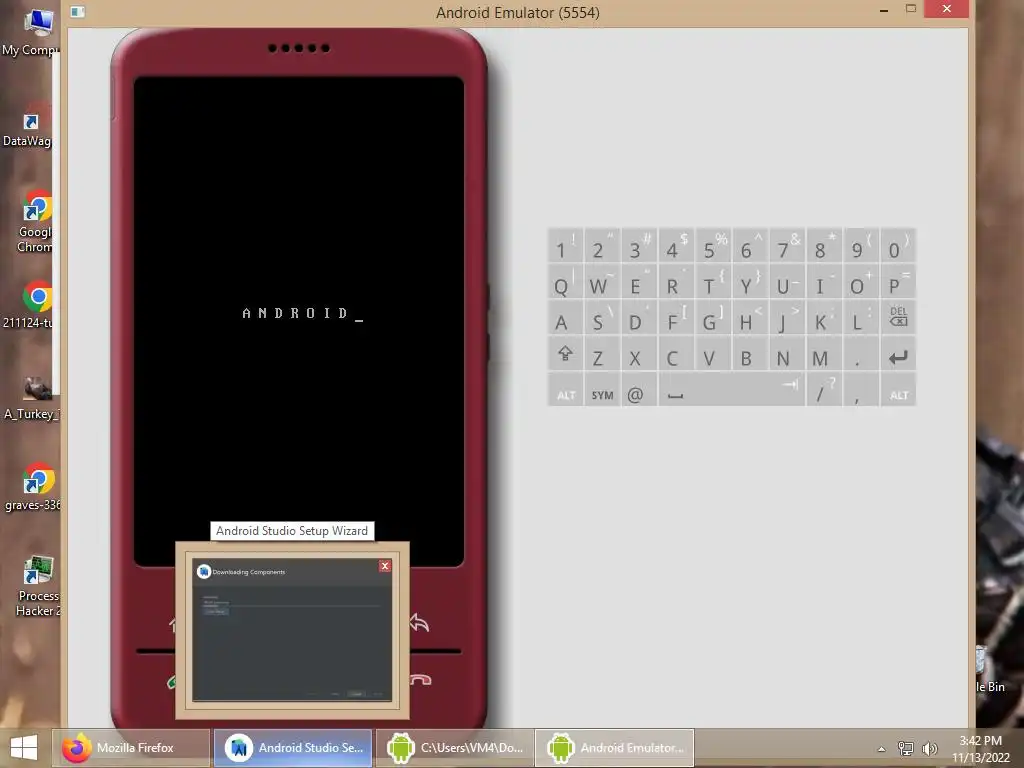Tap the H key on emulator keyboard
The height and width of the screenshot is (768, 1024).
click(x=750, y=318)
